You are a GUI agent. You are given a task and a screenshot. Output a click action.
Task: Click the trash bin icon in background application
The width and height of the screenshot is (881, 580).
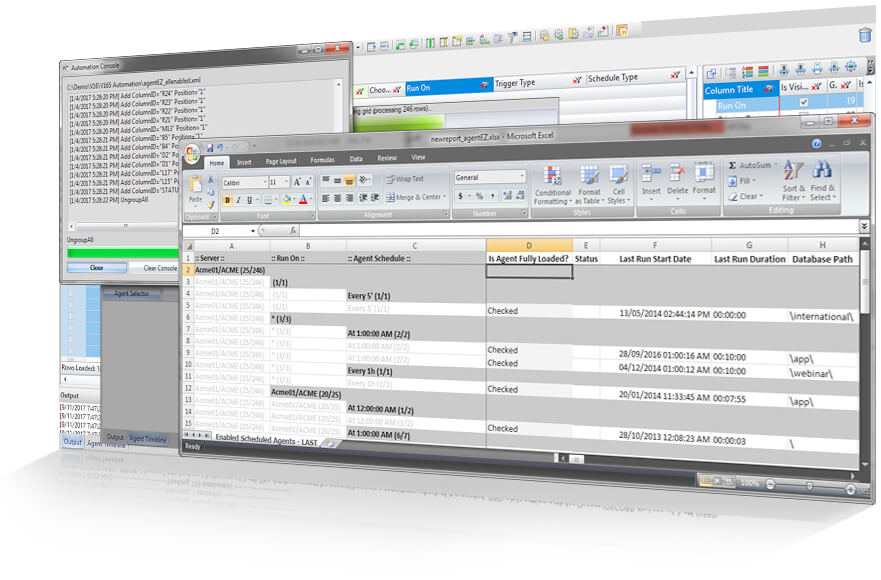(865, 35)
